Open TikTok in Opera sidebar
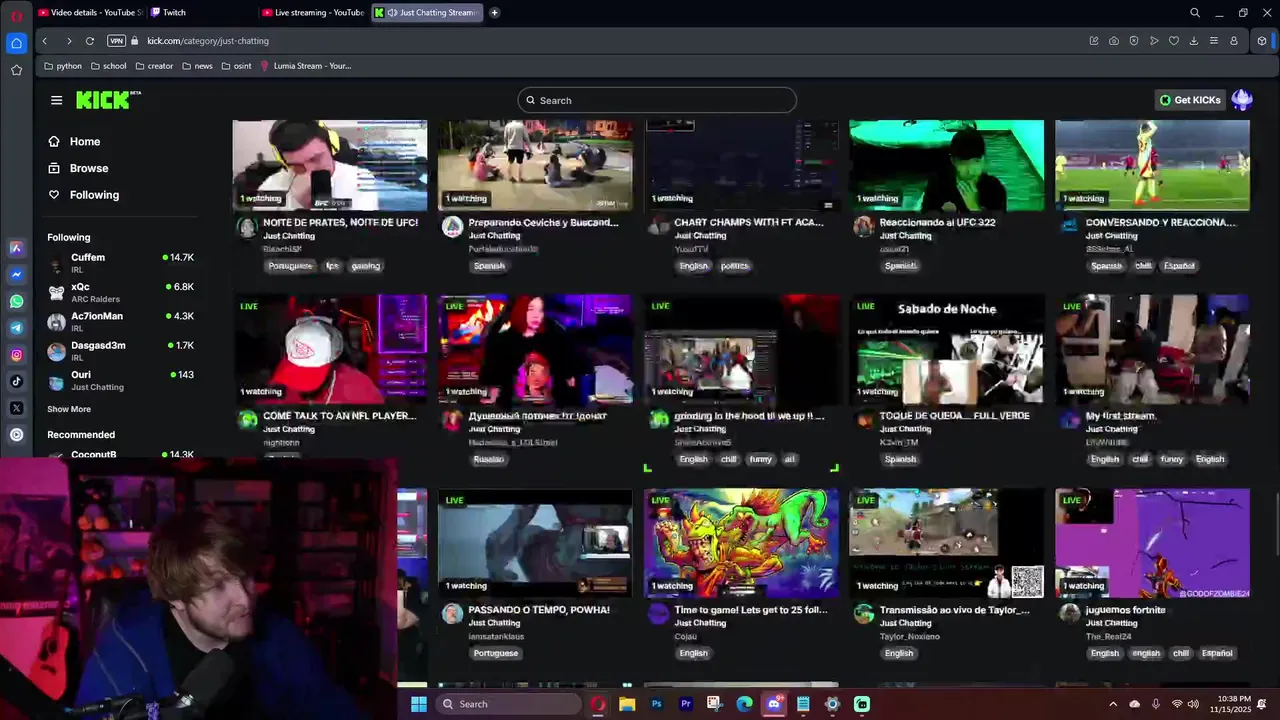Screen dimensions: 1280x720 (16, 381)
